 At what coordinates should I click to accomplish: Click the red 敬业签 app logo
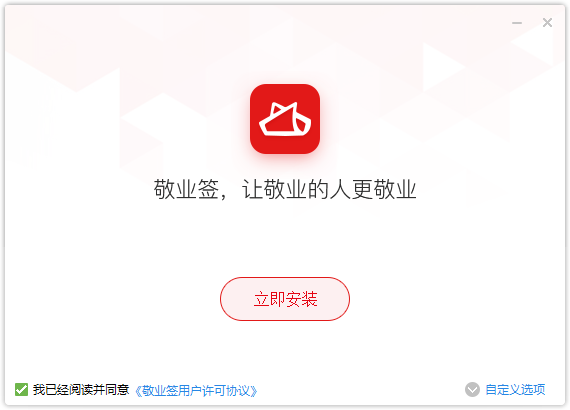click(285, 119)
